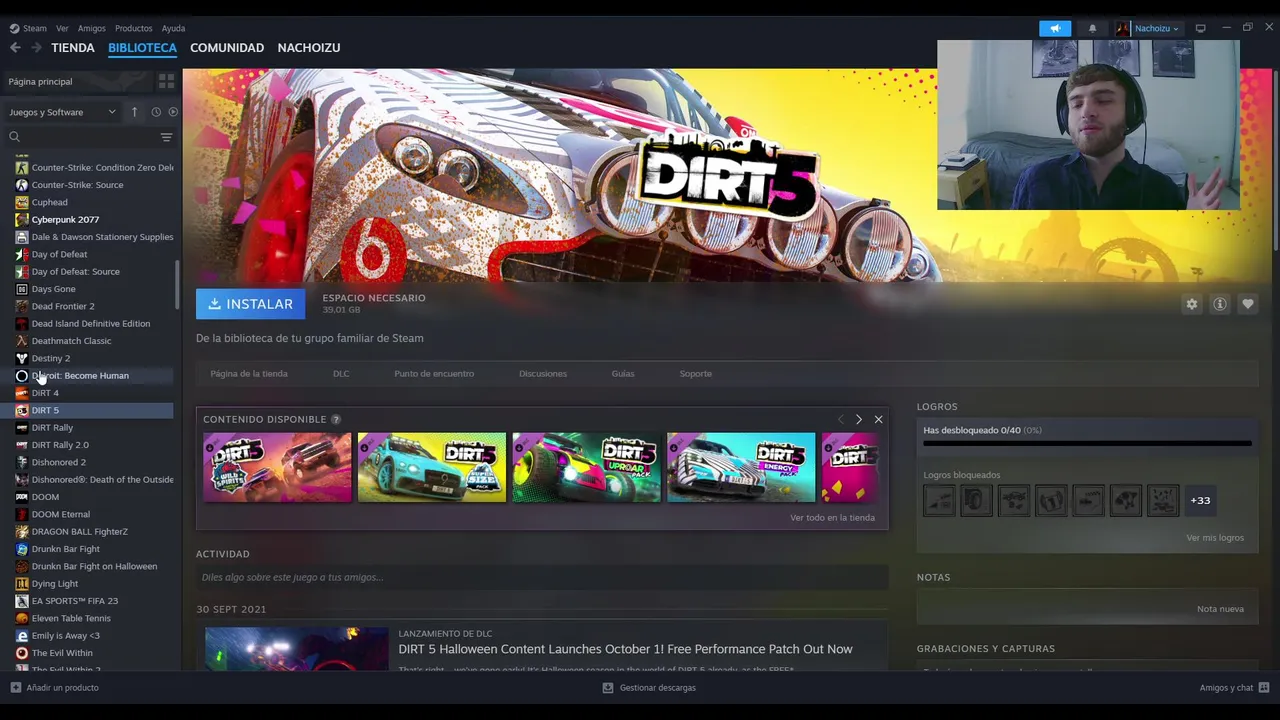This screenshot has width=1280, height=720.
Task: Open the Amigos menu
Action: coord(91,28)
